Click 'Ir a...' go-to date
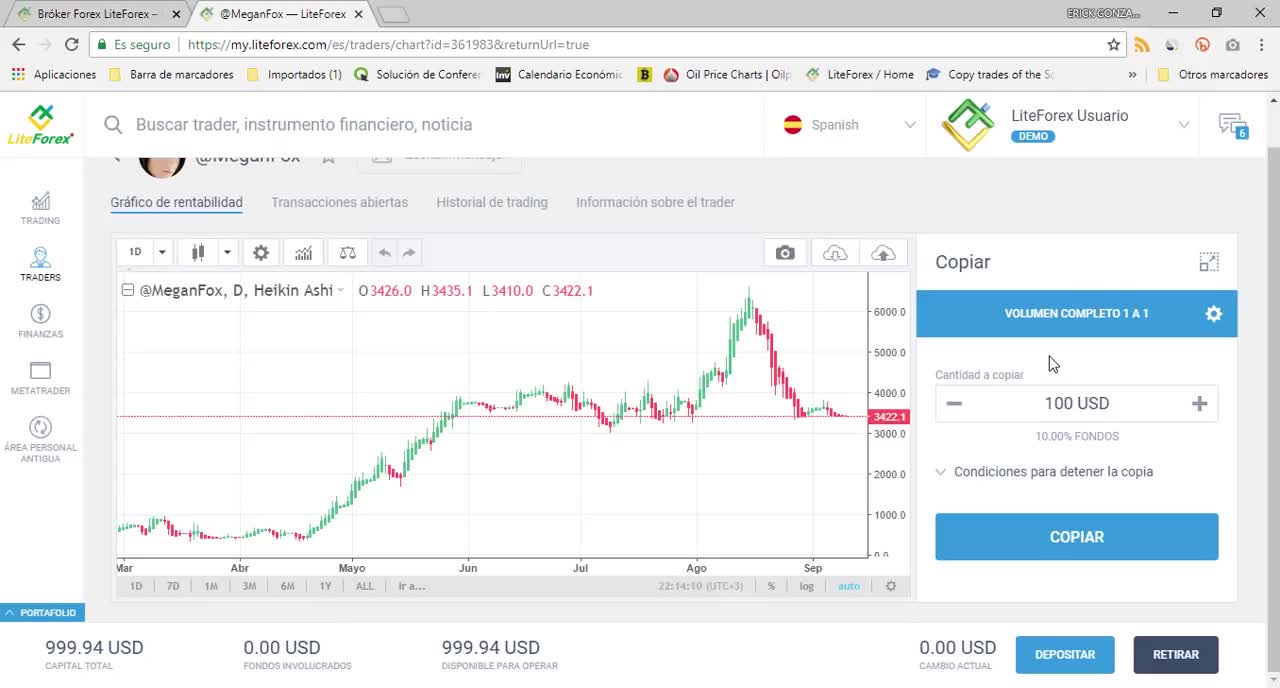 point(412,586)
